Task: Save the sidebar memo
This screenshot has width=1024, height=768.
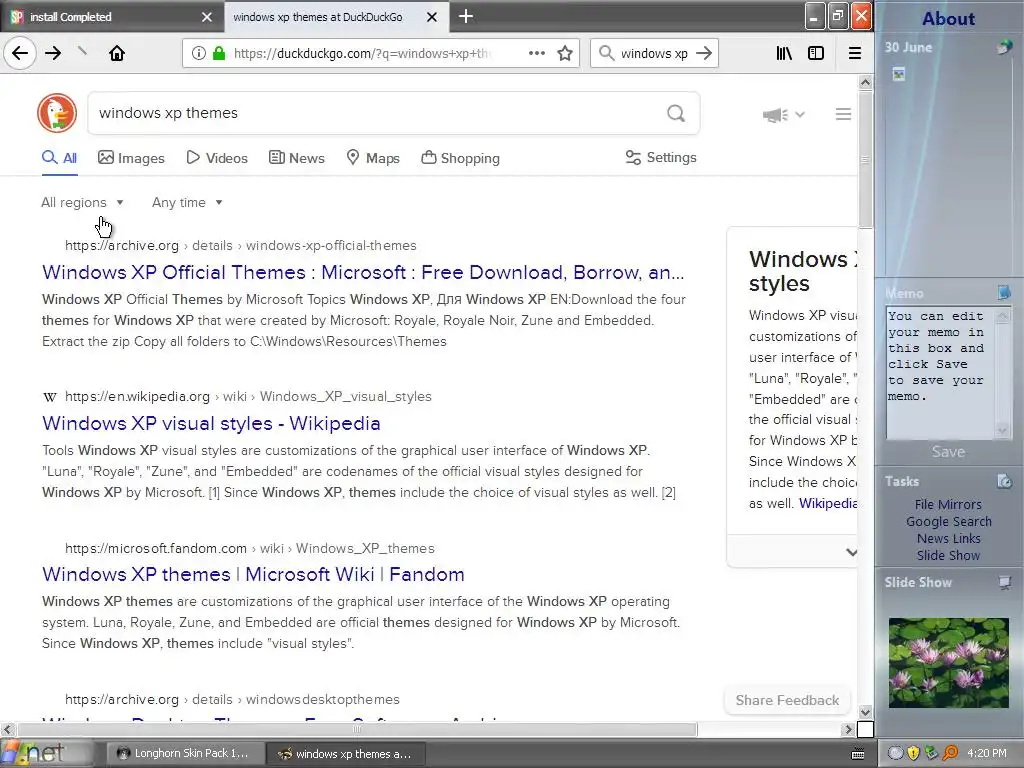Action: (948, 451)
